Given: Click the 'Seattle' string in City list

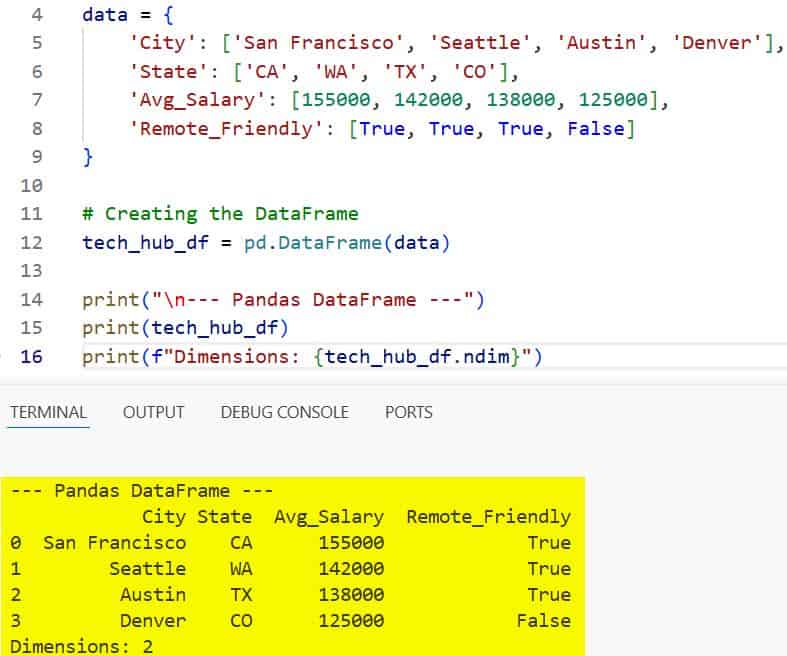Looking at the screenshot, I should (481, 43).
